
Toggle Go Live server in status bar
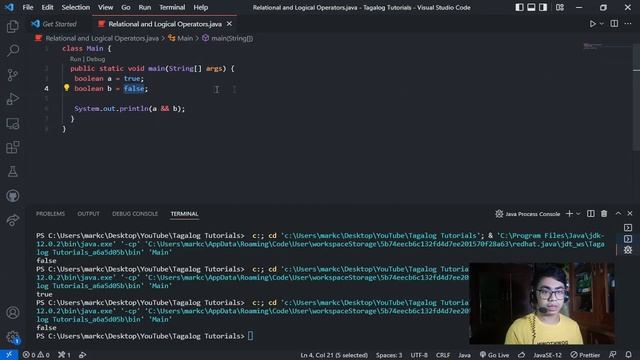[494, 355]
